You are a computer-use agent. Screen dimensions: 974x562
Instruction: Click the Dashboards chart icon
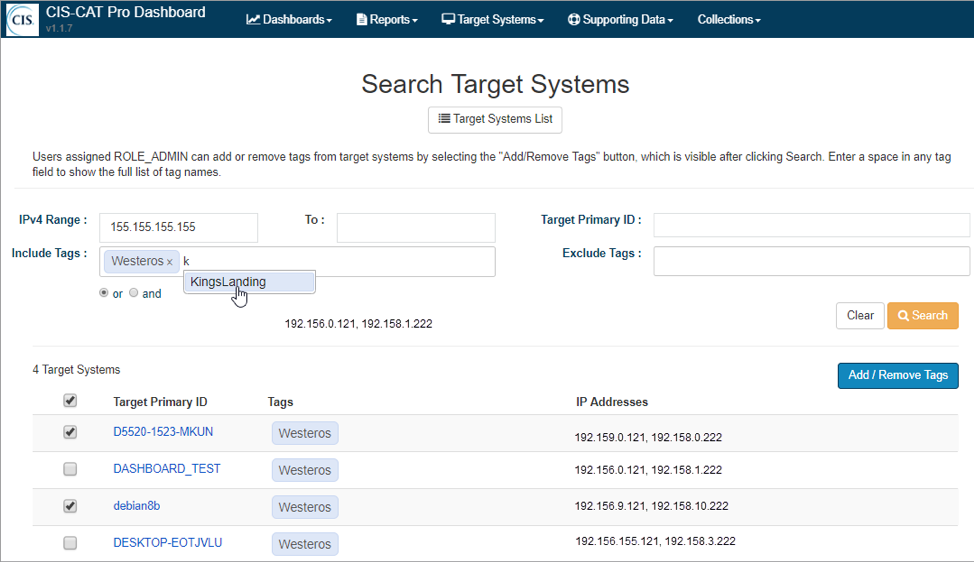pyautogui.click(x=253, y=19)
